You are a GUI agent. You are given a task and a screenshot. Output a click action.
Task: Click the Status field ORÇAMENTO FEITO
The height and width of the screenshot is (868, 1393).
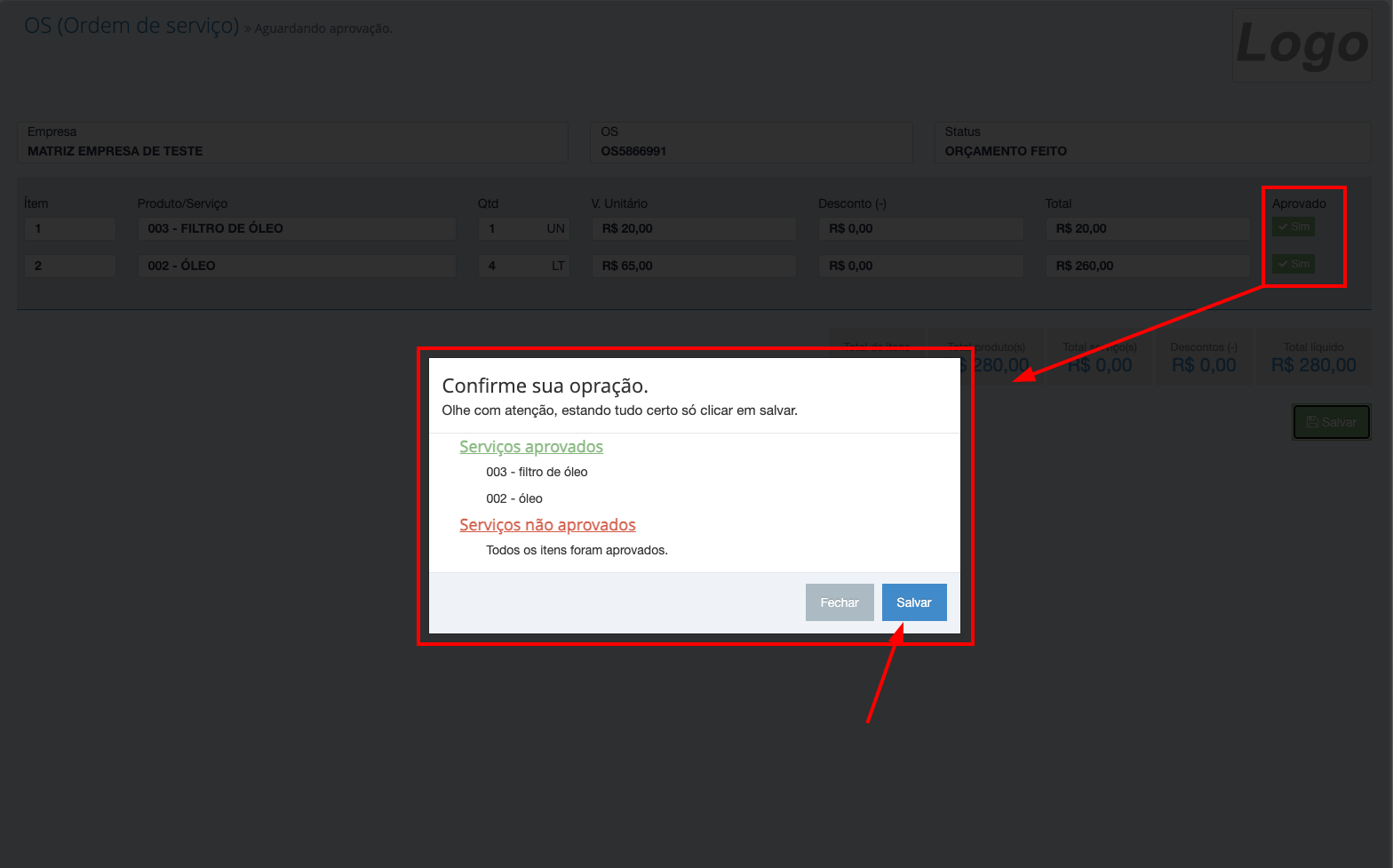(1152, 142)
